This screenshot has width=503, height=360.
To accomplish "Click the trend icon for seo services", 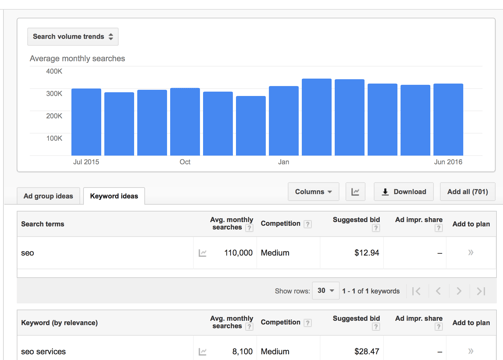I will click(202, 352).
